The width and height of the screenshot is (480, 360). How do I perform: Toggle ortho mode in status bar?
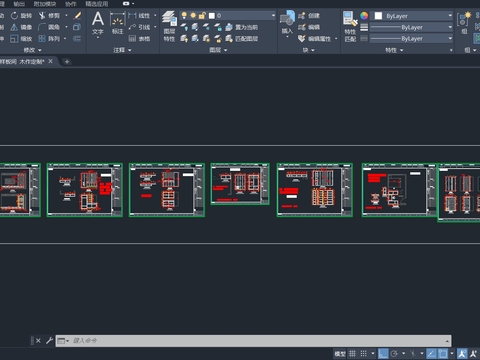tap(383, 353)
